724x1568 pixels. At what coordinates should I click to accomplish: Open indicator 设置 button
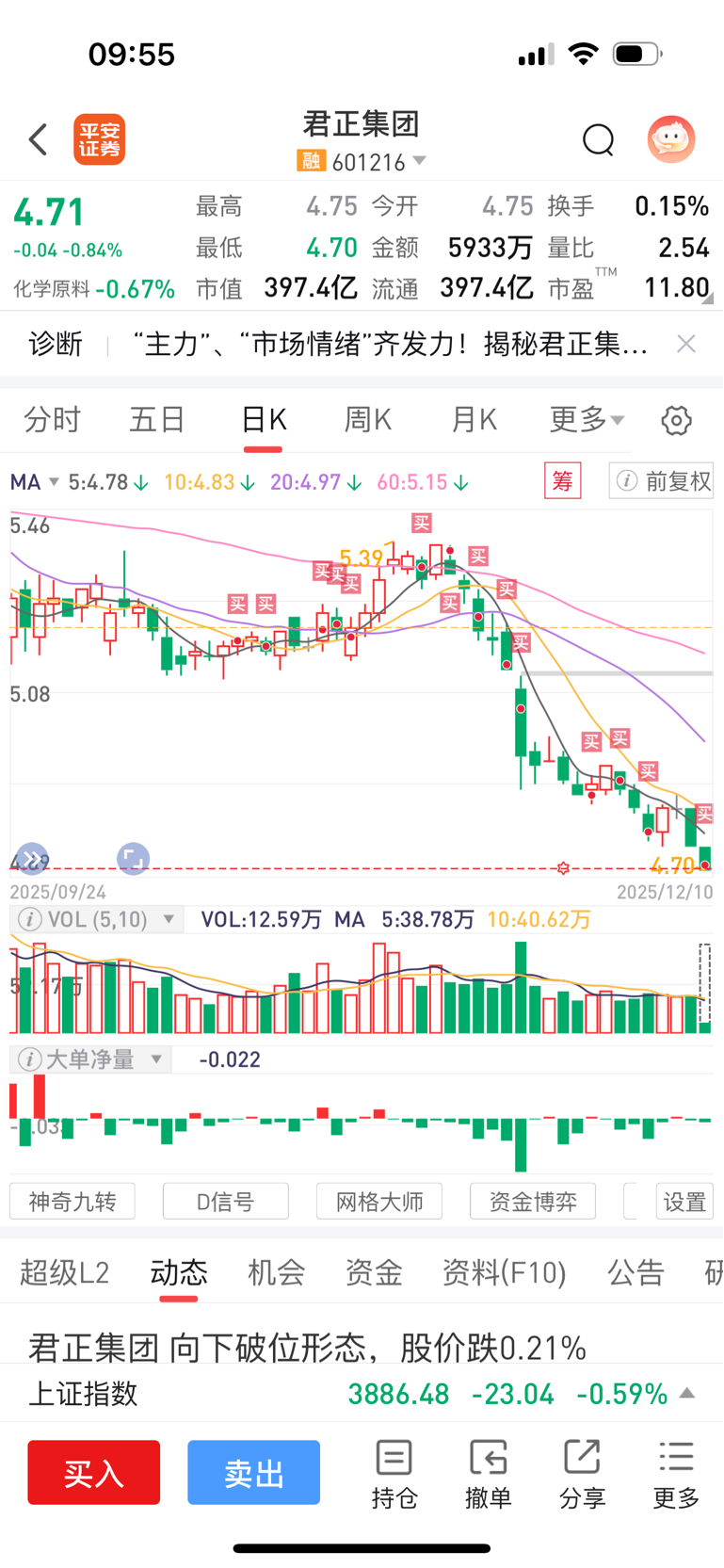tap(684, 1202)
